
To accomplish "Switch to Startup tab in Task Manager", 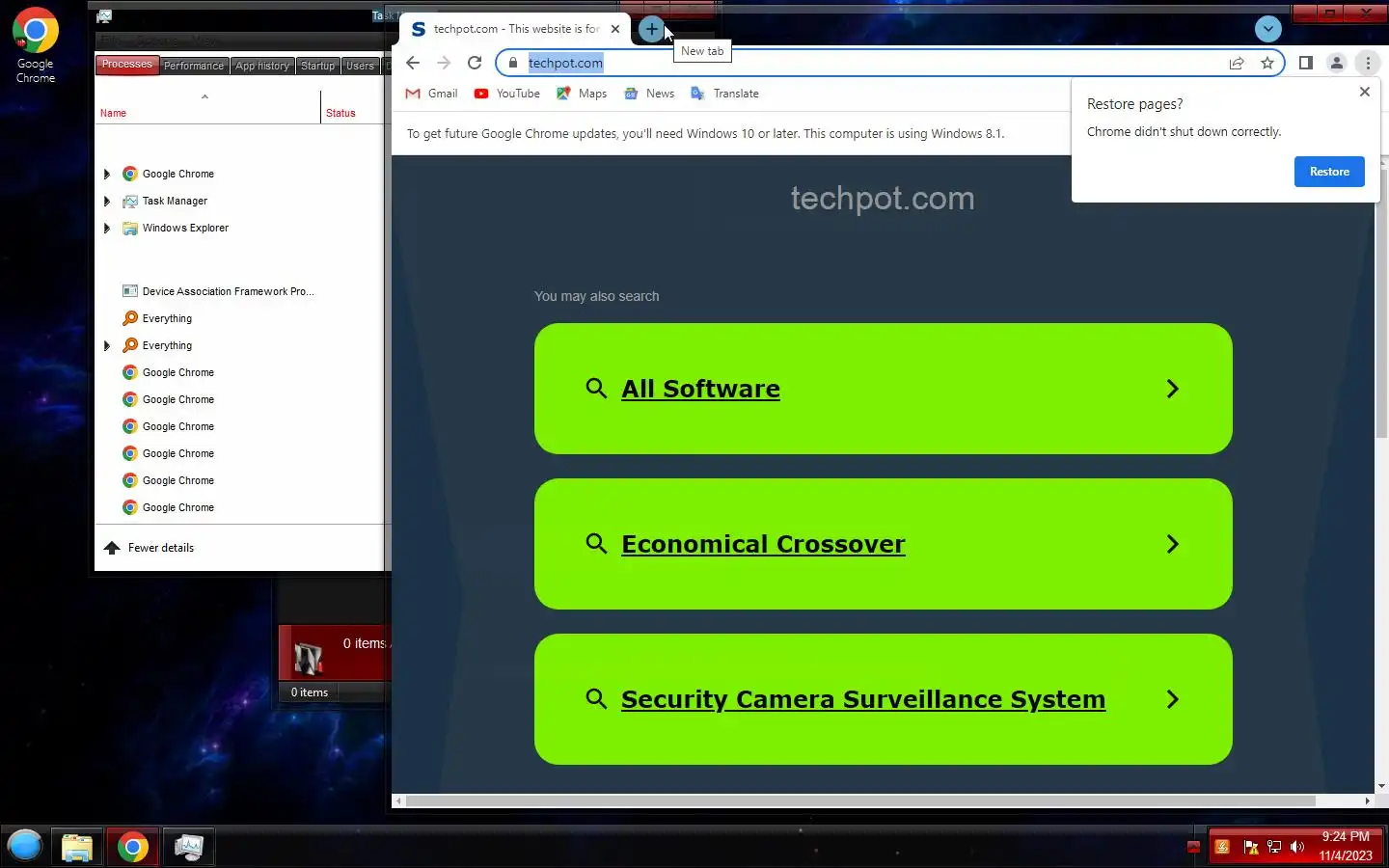I will (317, 66).
